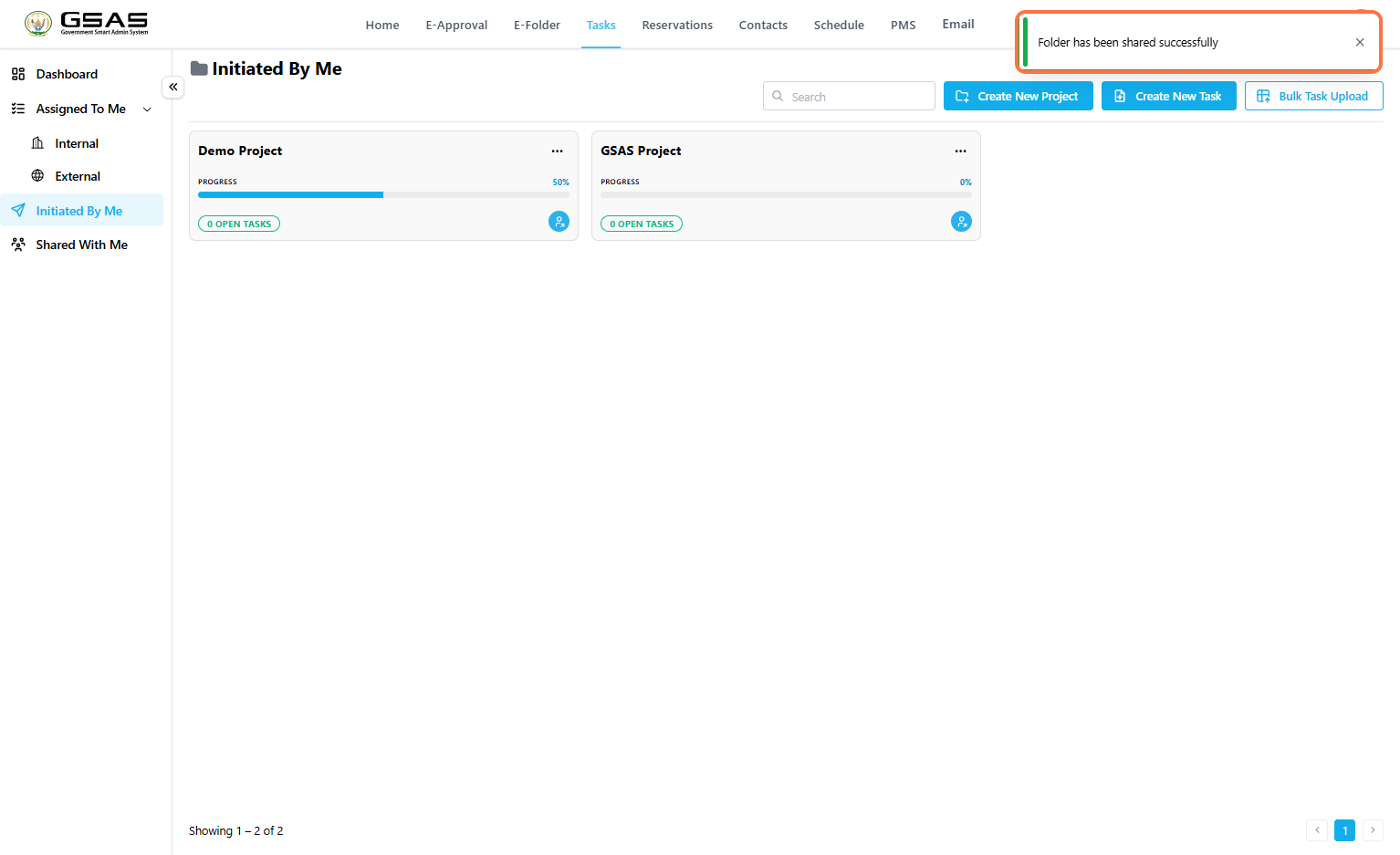Open E-Approval module

[x=456, y=25]
